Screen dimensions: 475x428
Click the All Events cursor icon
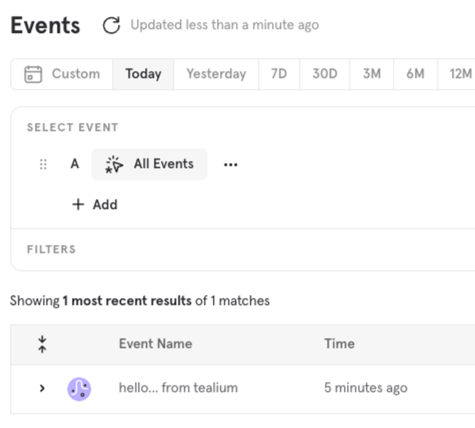(x=114, y=164)
